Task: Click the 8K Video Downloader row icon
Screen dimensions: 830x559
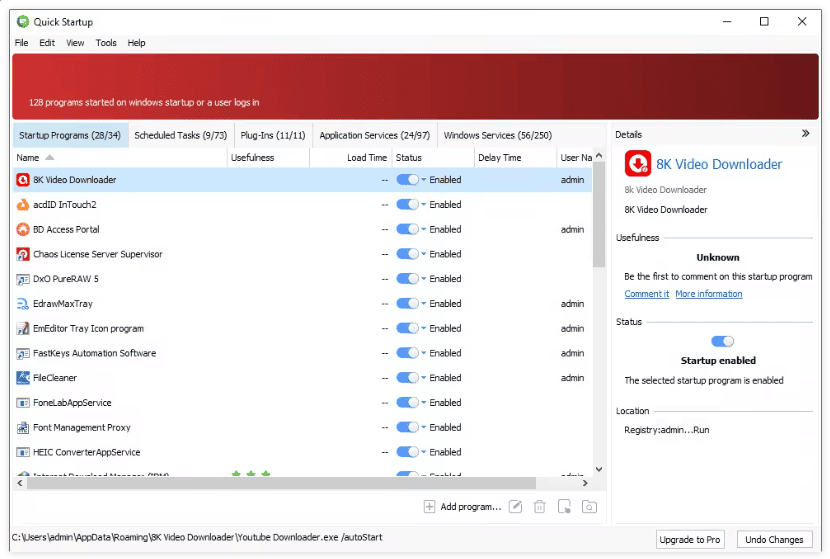Action: (x=23, y=180)
